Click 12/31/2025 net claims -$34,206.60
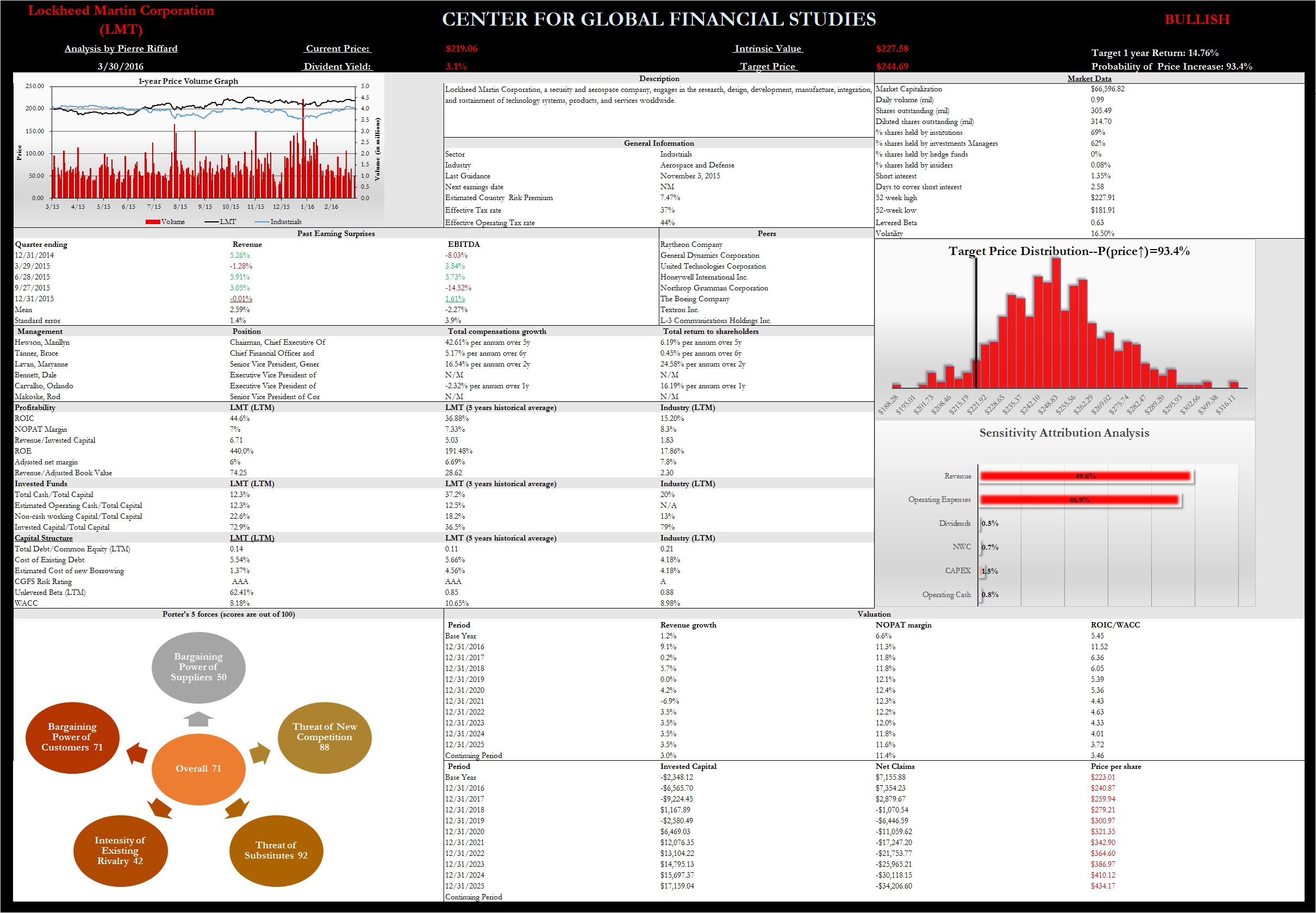The height and width of the screenshot is (913, 1316). point(894,886)
